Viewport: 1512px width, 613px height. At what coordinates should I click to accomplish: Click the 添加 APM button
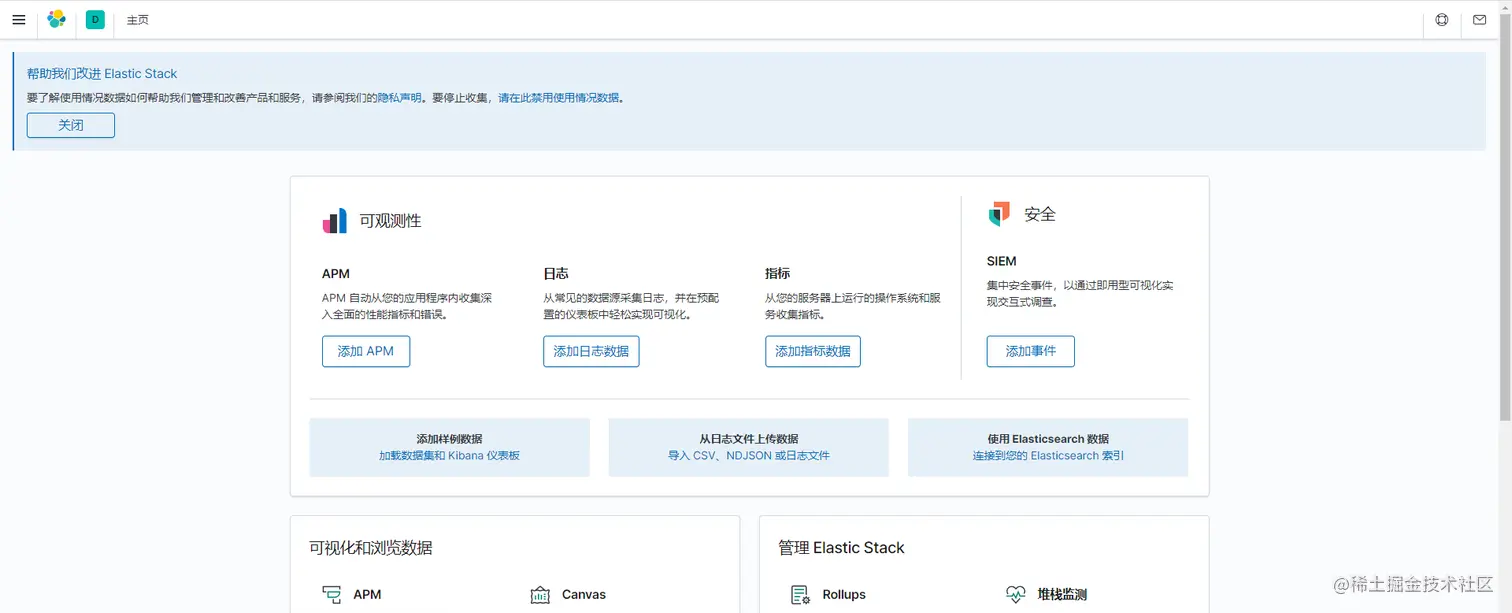pyautogui.click(x=366, y=351)
